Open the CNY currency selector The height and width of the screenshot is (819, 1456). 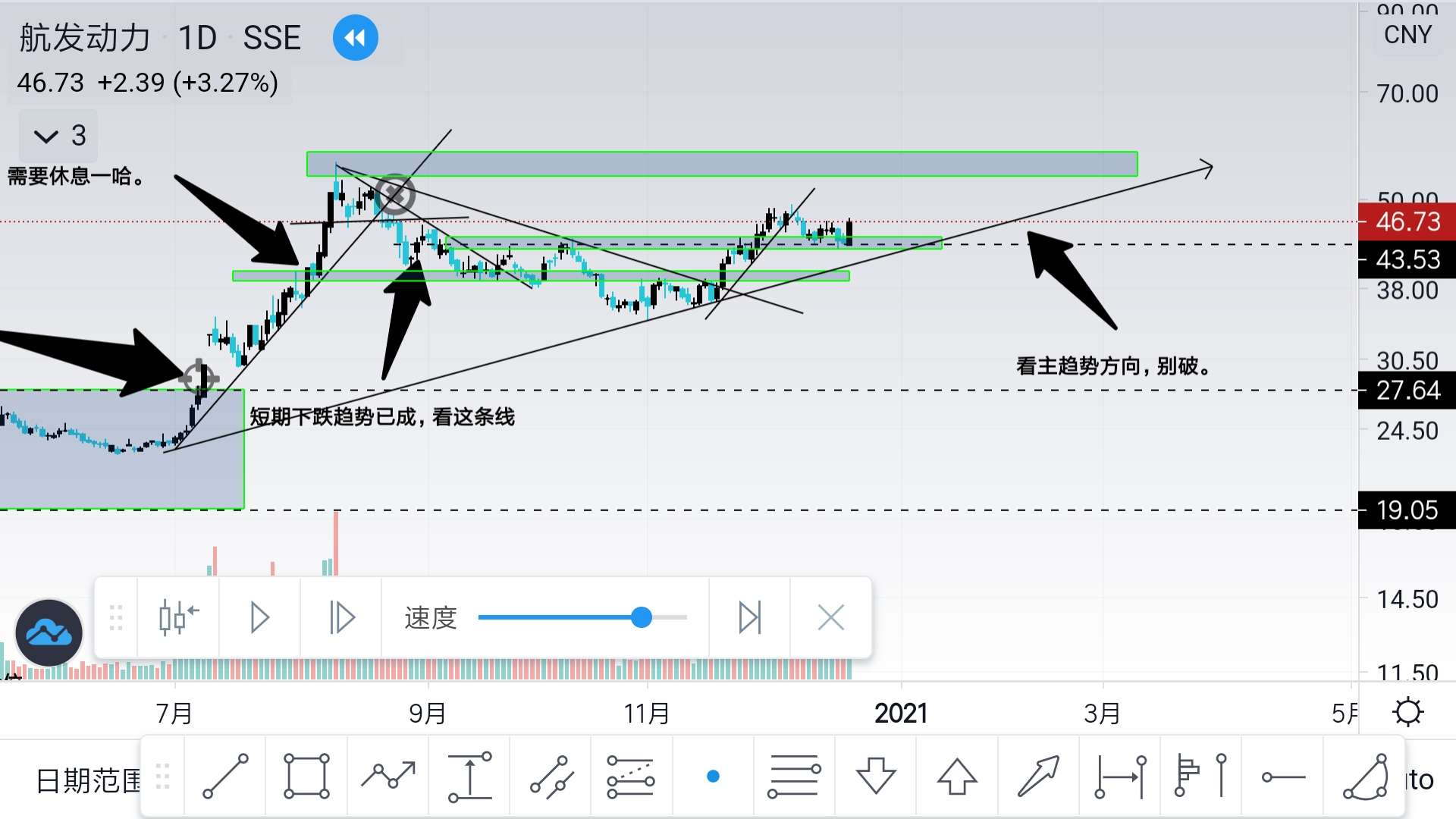(1407, 35)
